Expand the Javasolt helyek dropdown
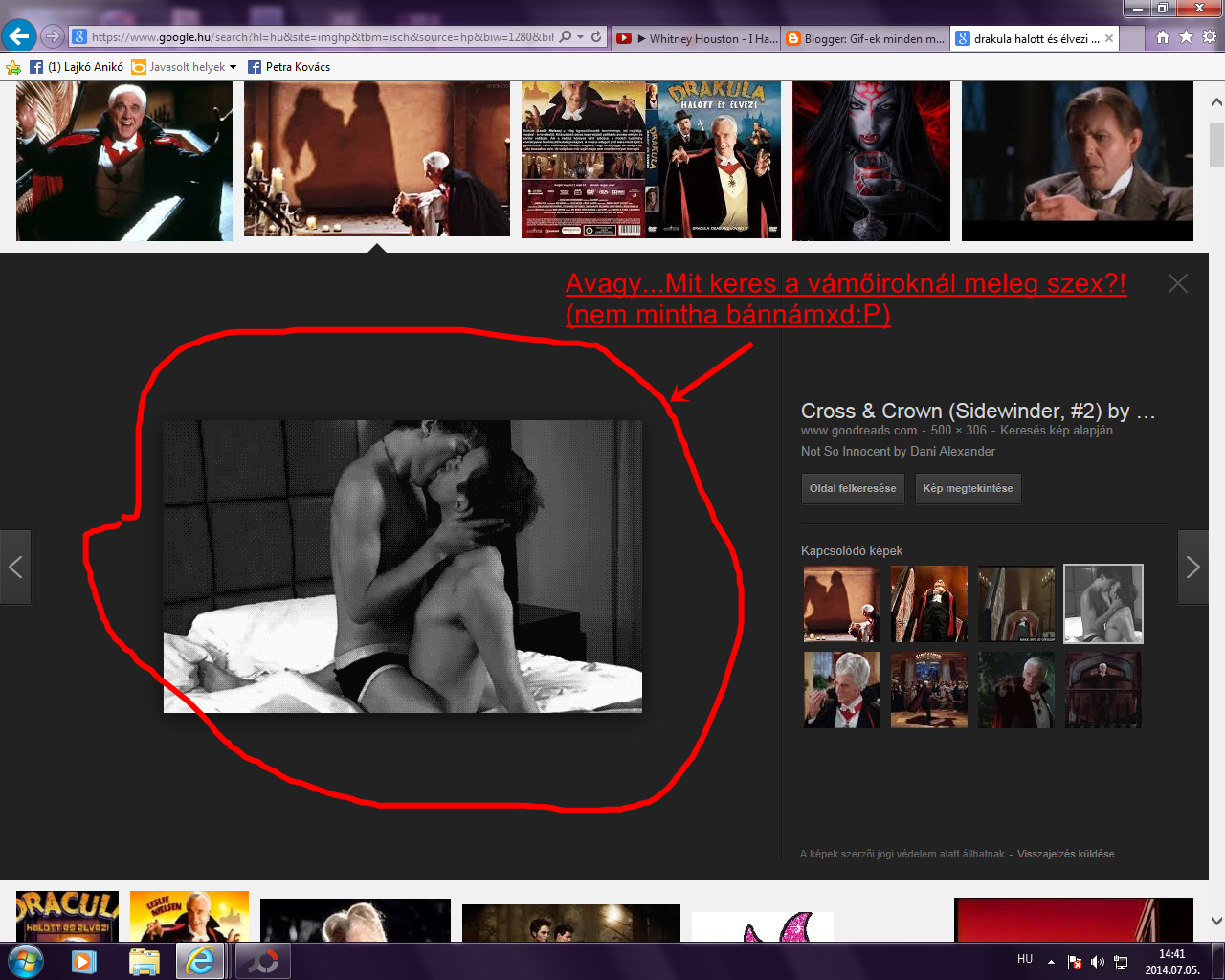The image size is (1225, 980). pyautogui.click(x=233, y=67)
